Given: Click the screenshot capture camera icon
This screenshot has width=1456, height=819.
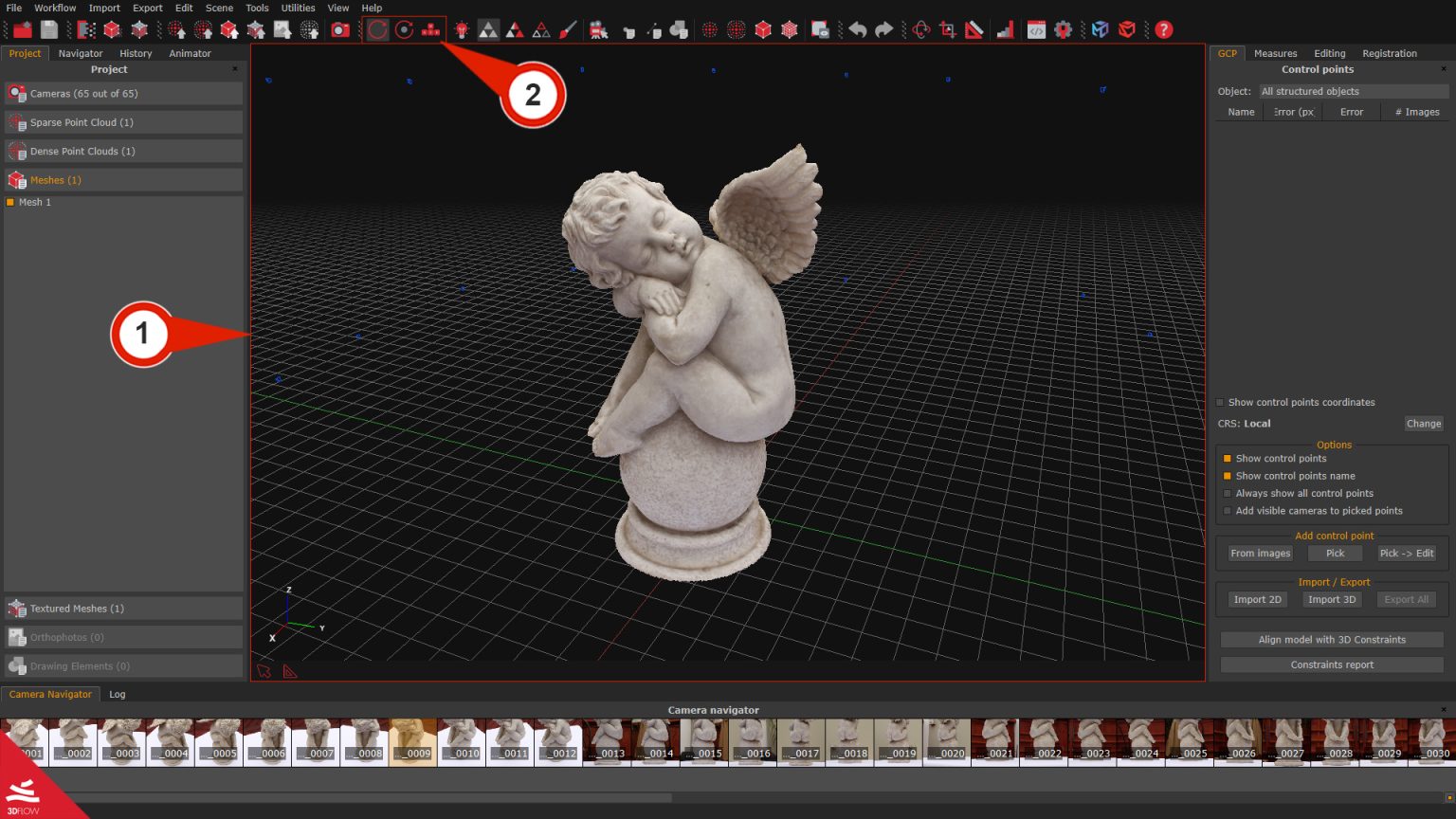Looking at the screenshot, I should coord(338,29).
